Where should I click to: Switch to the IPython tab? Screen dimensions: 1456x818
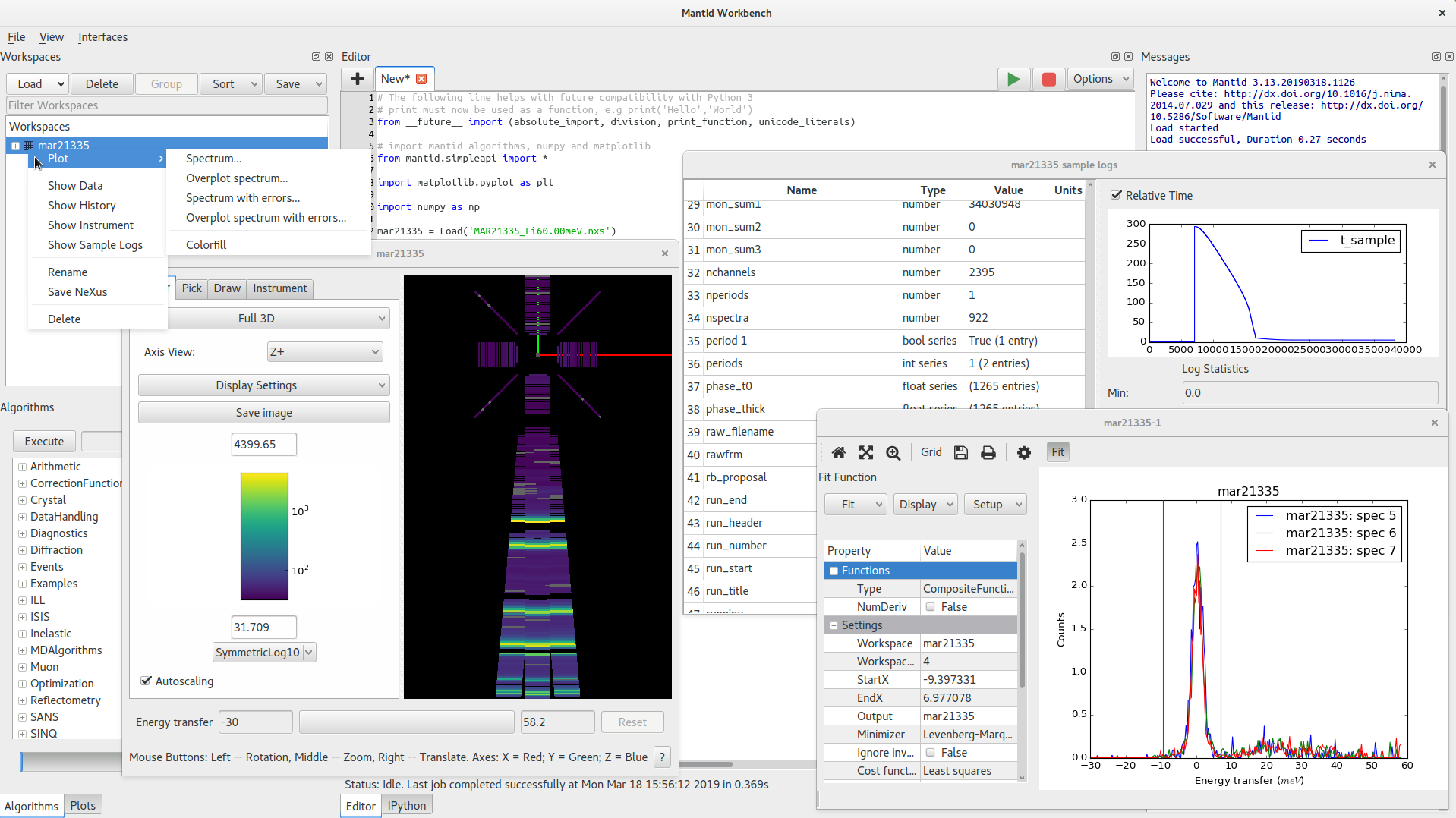[x=406, y=805]
